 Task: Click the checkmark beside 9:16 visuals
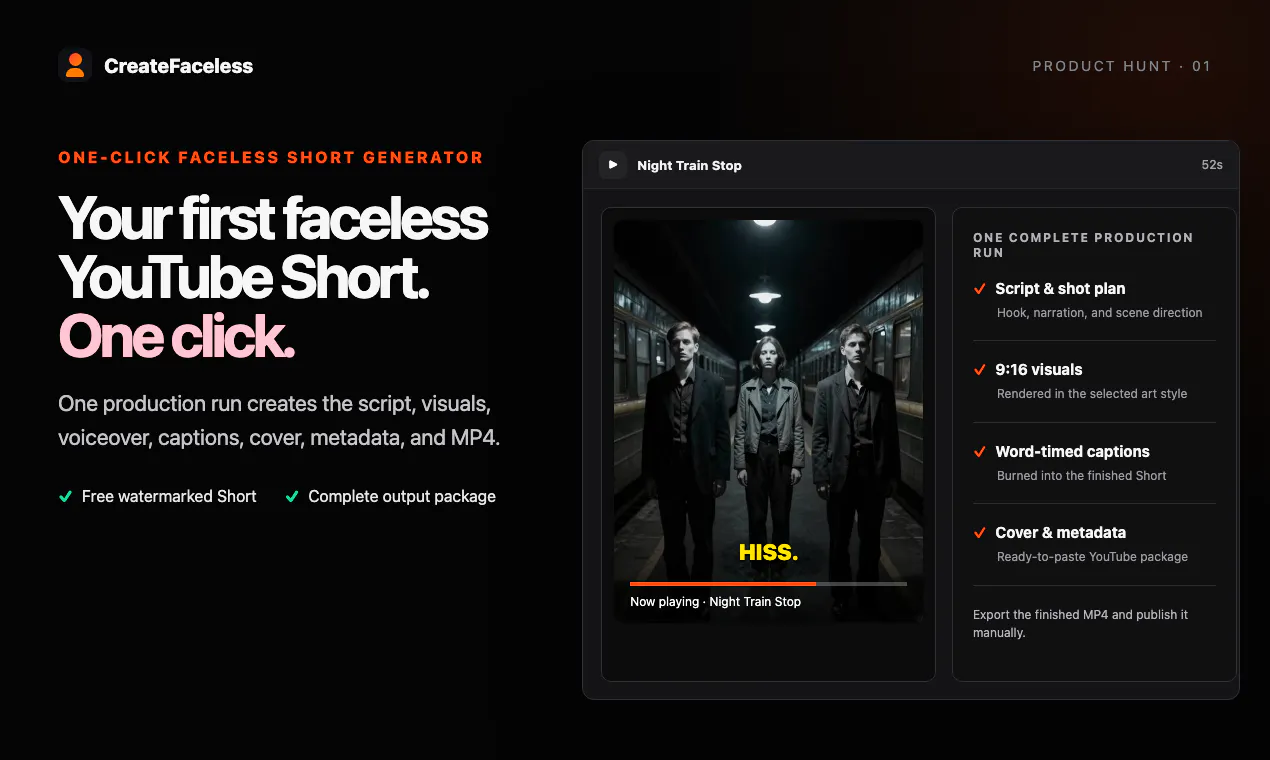(x=980, y=370)
